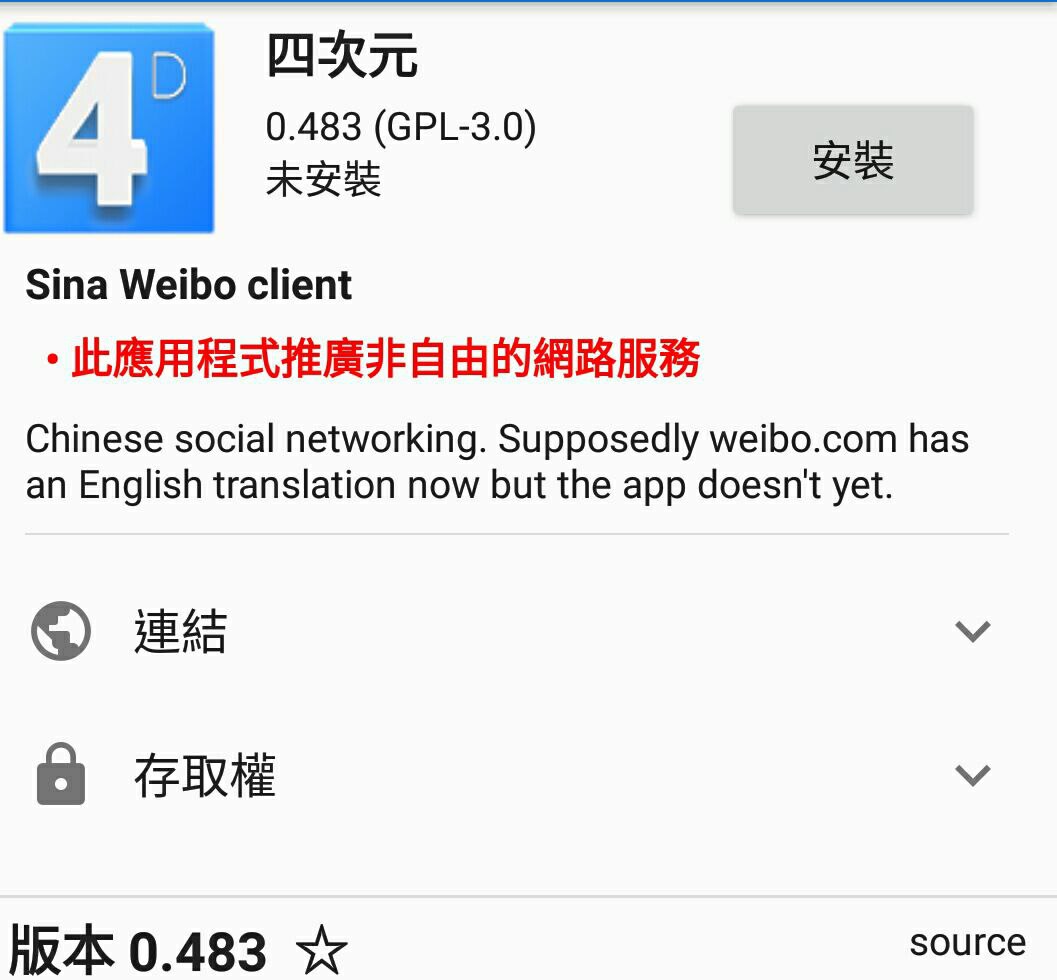Click the 'D' superscript on the app icon

169,76
